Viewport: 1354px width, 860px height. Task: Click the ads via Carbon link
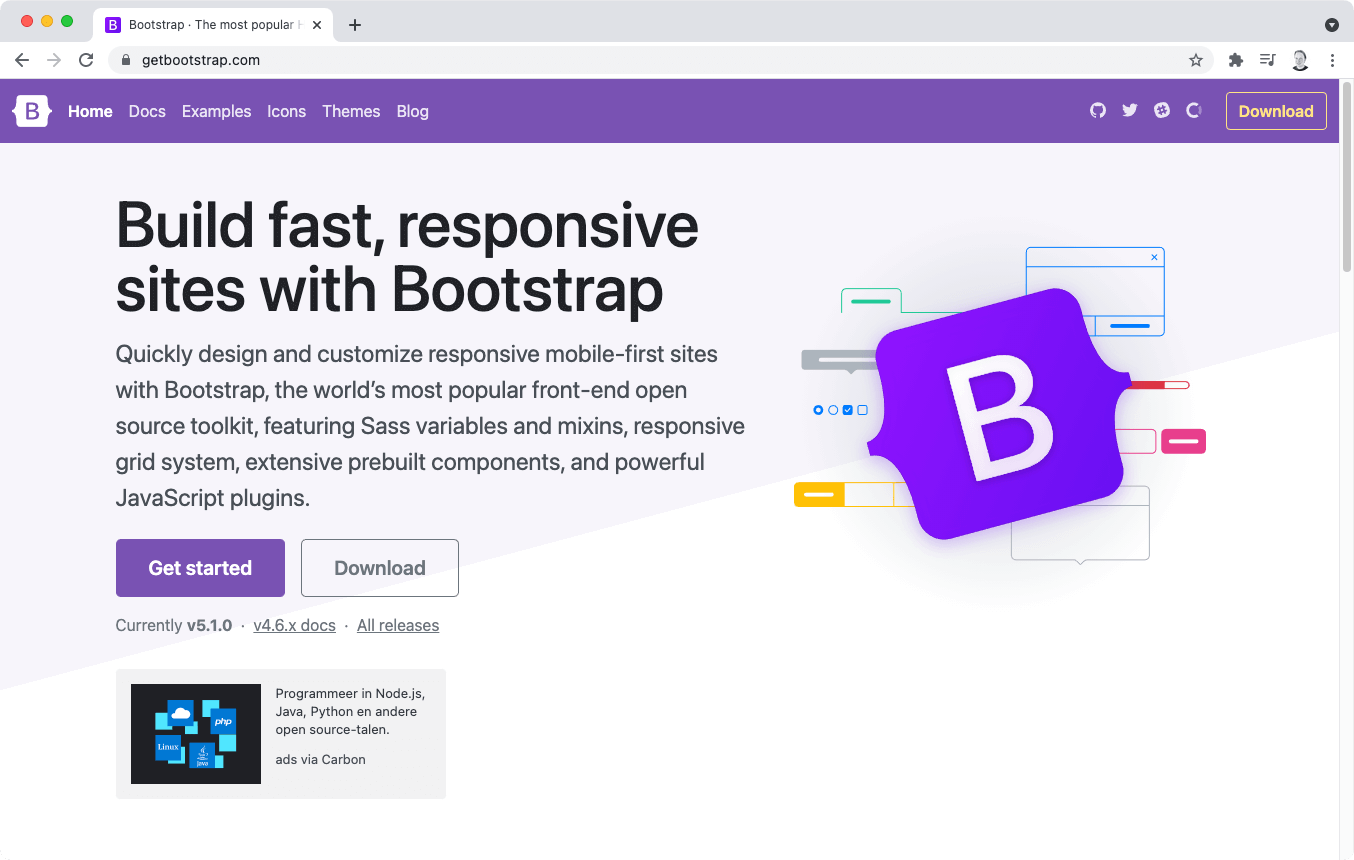pyautogui.click(x=320, y=759)
